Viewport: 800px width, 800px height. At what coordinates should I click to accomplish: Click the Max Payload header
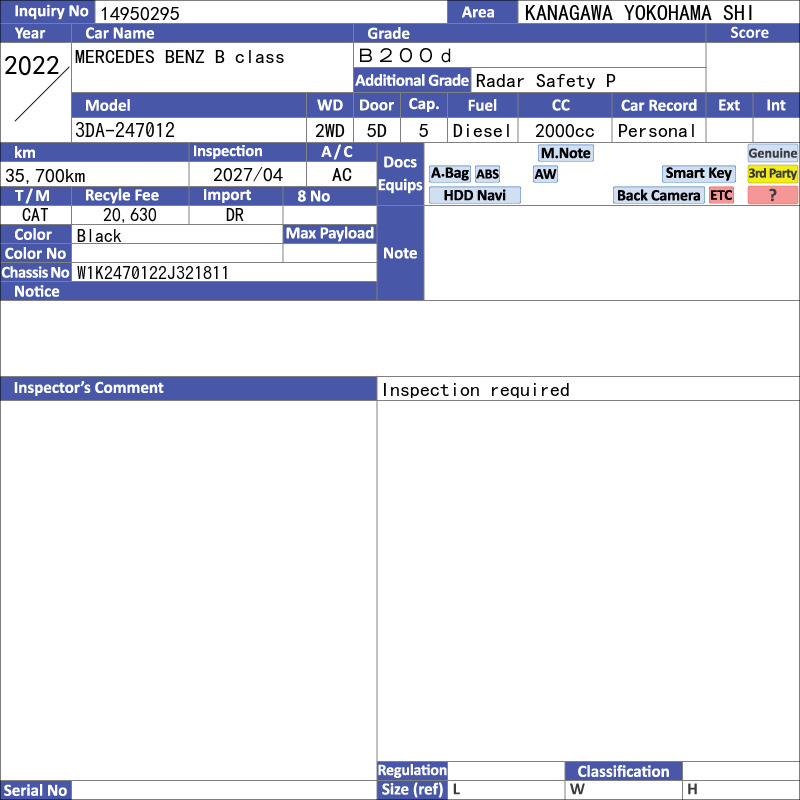point(330,234)
